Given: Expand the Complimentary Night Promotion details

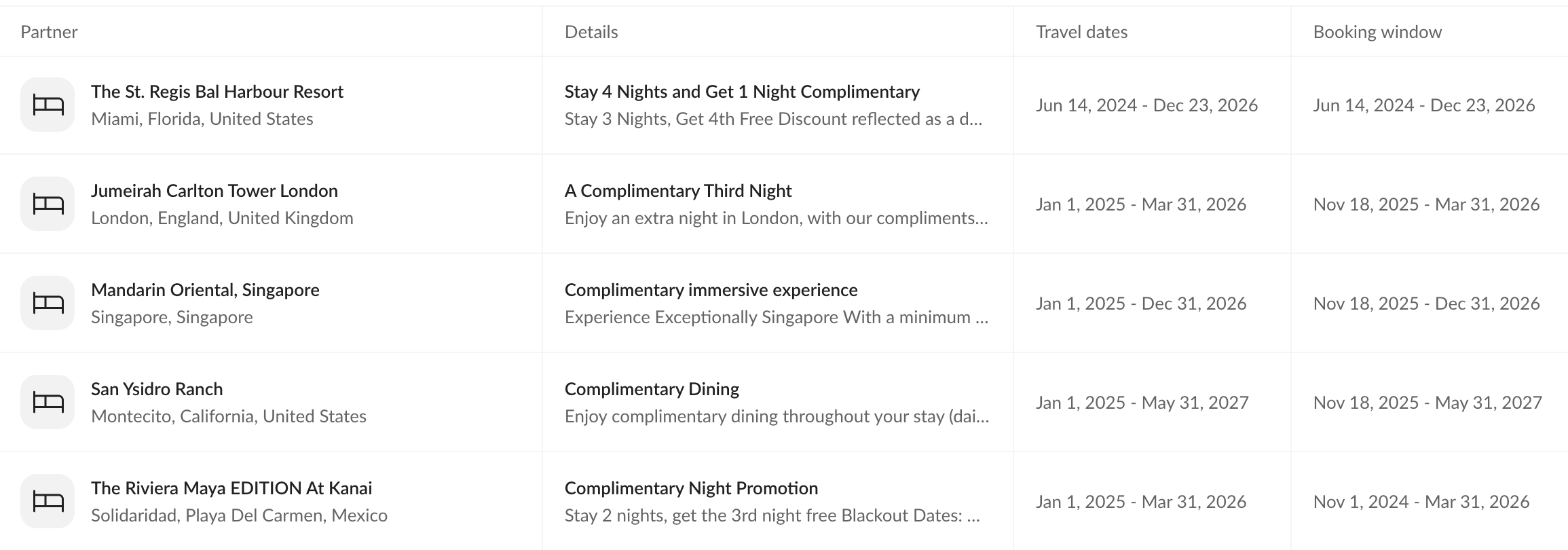Looking at the screenshot, I should pos(772,515).
